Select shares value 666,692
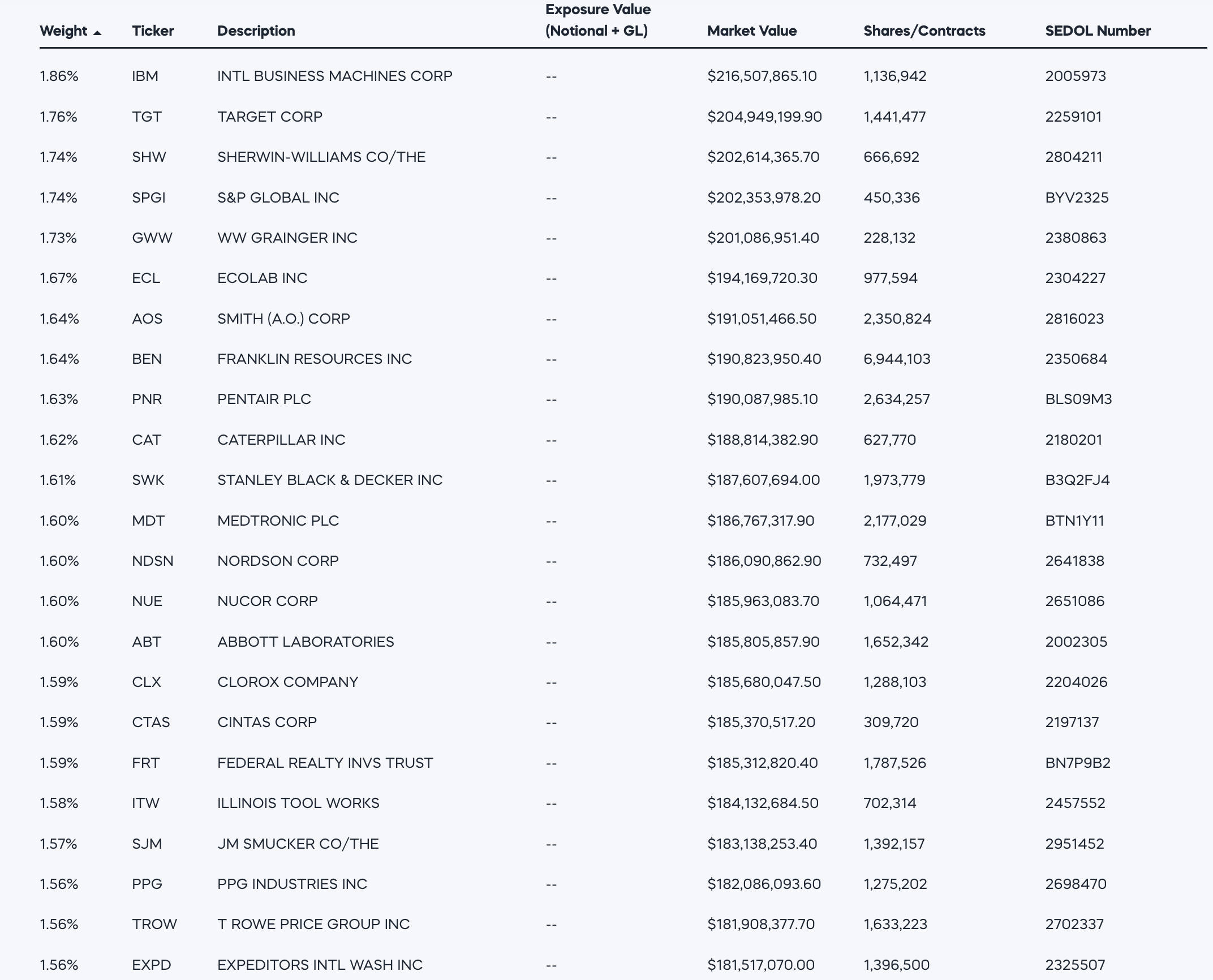Image resolution: width=1213 pixels, height=980 pixels. pos(891,157)
